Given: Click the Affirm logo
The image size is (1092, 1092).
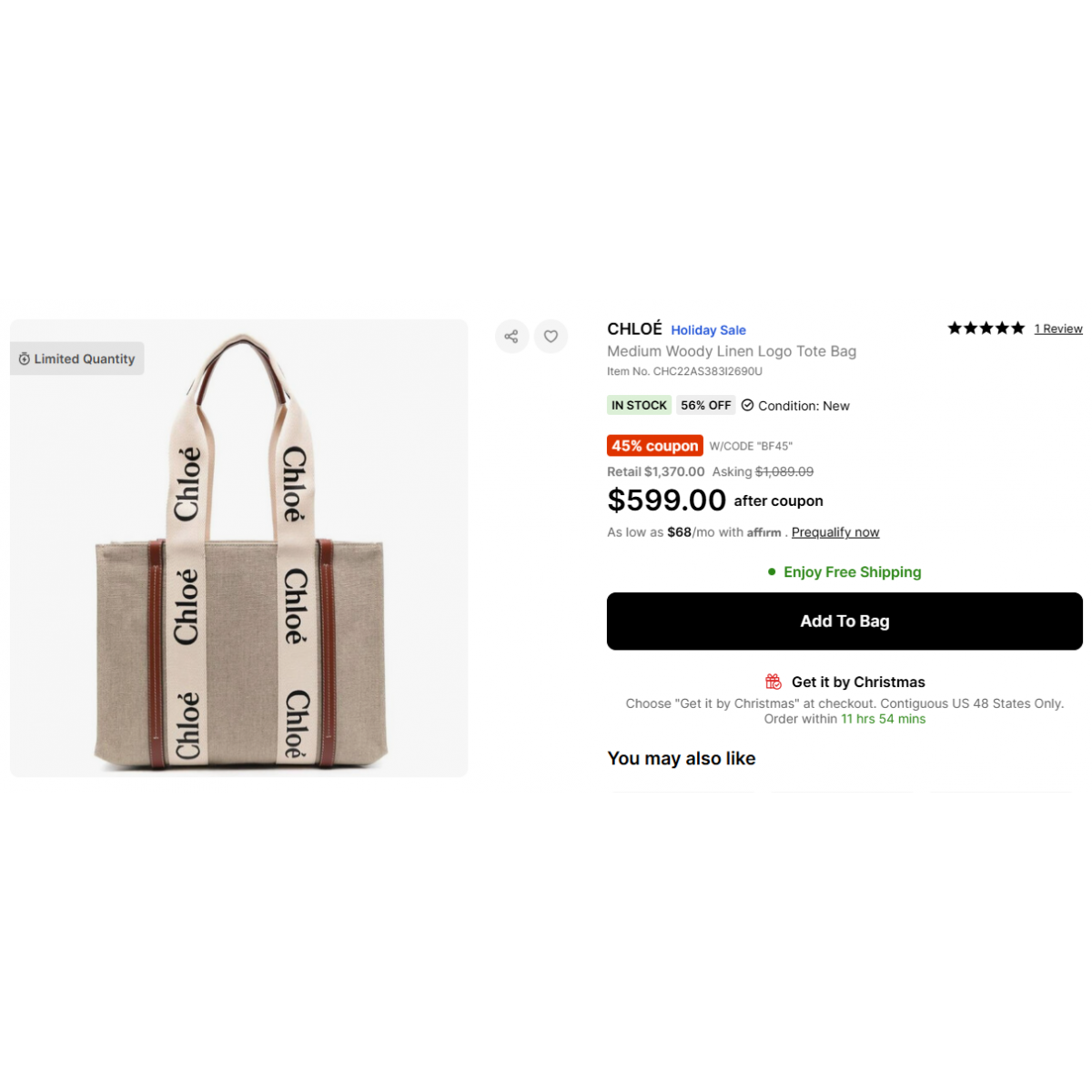Looking at the screenshot, I should 764,532.
